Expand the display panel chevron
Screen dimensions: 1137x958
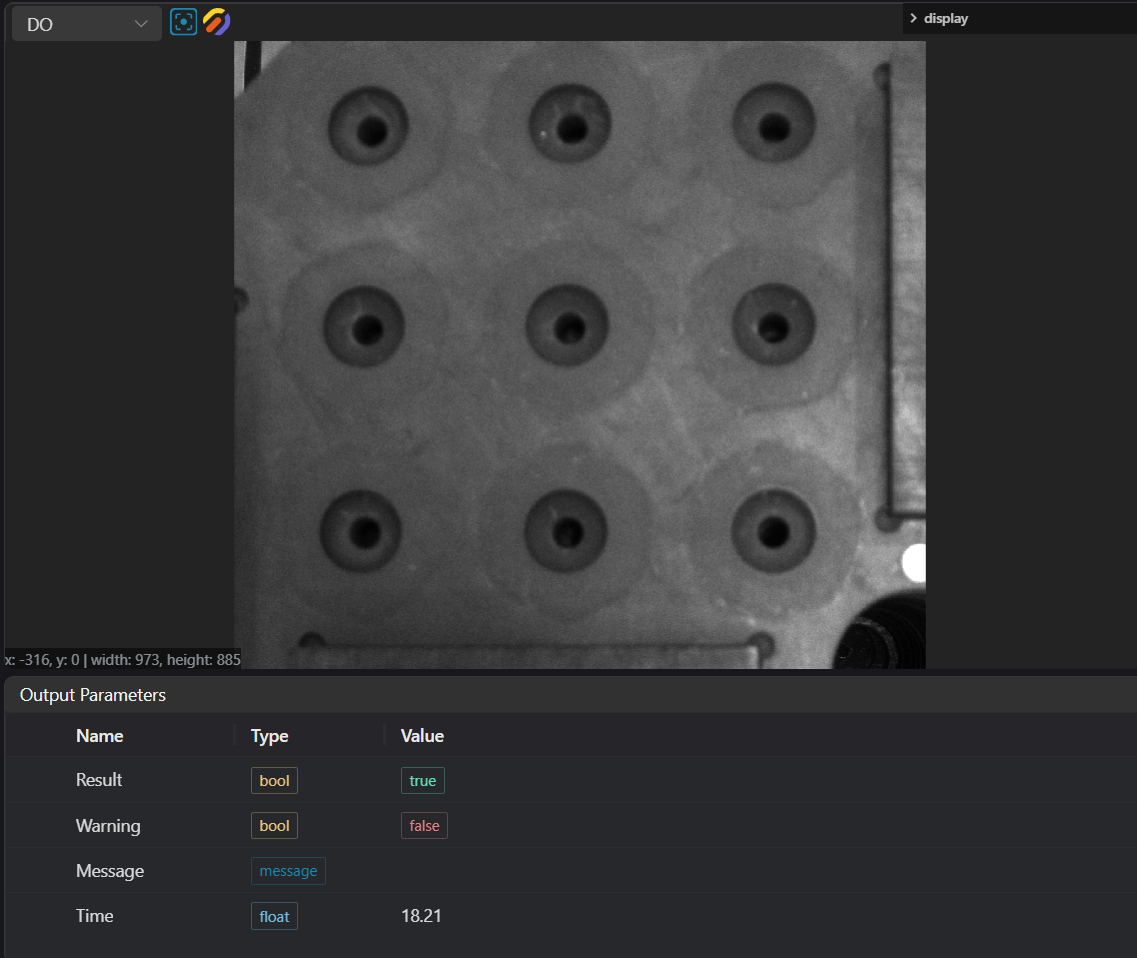913,18
